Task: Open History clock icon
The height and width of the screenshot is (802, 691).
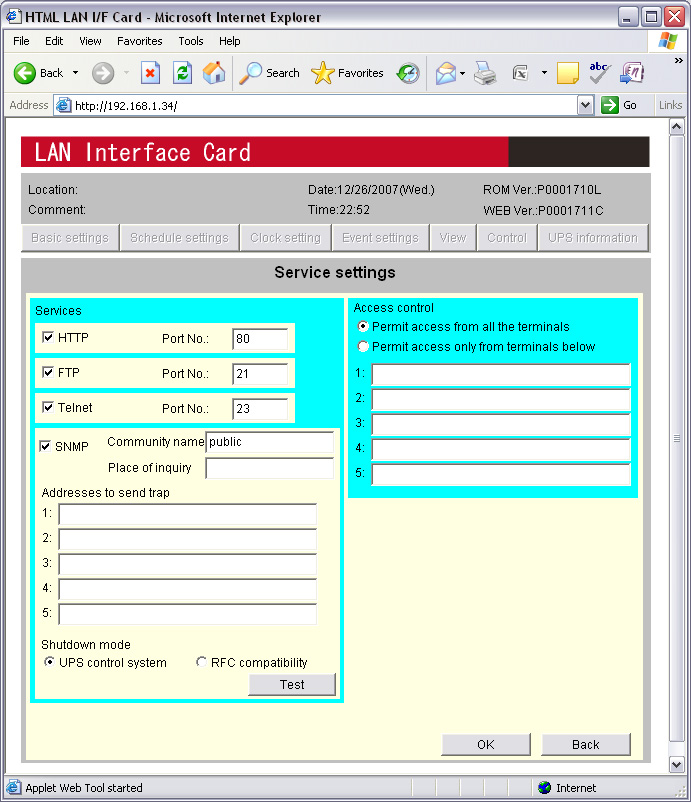Action: [408, 73]
